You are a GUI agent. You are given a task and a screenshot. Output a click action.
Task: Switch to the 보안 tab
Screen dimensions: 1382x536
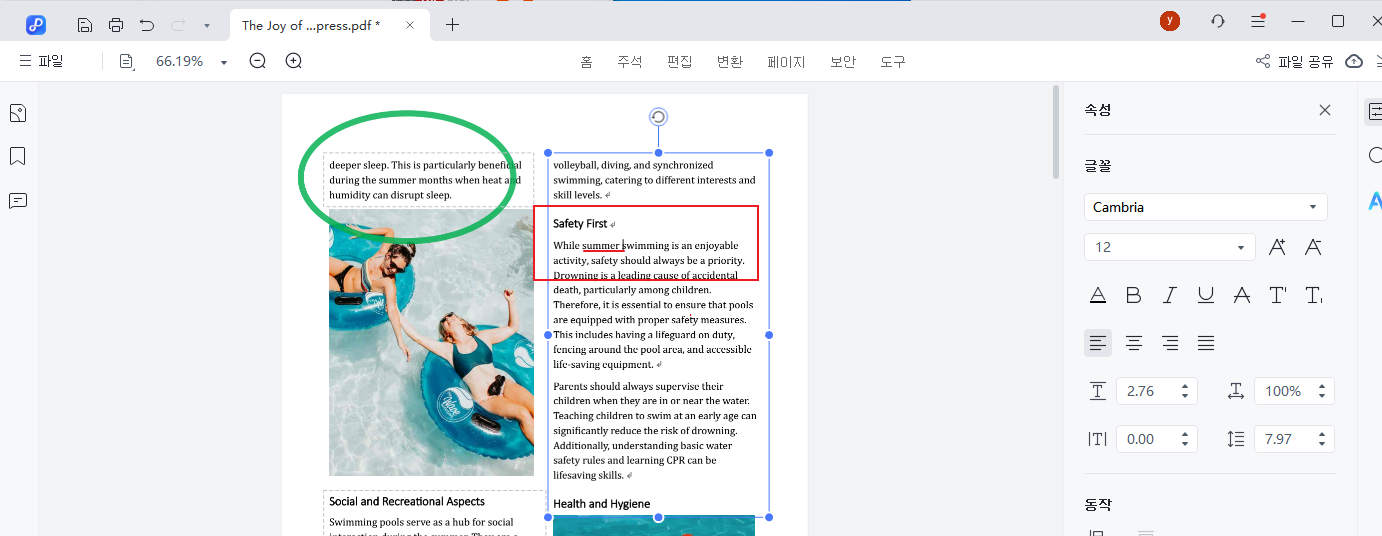843,62
